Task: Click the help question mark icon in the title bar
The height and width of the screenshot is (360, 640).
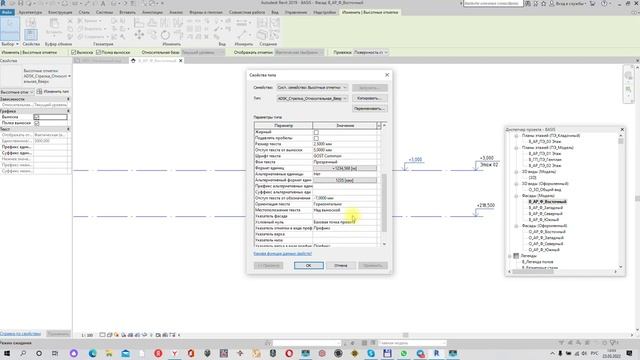Action: point(604,3)
